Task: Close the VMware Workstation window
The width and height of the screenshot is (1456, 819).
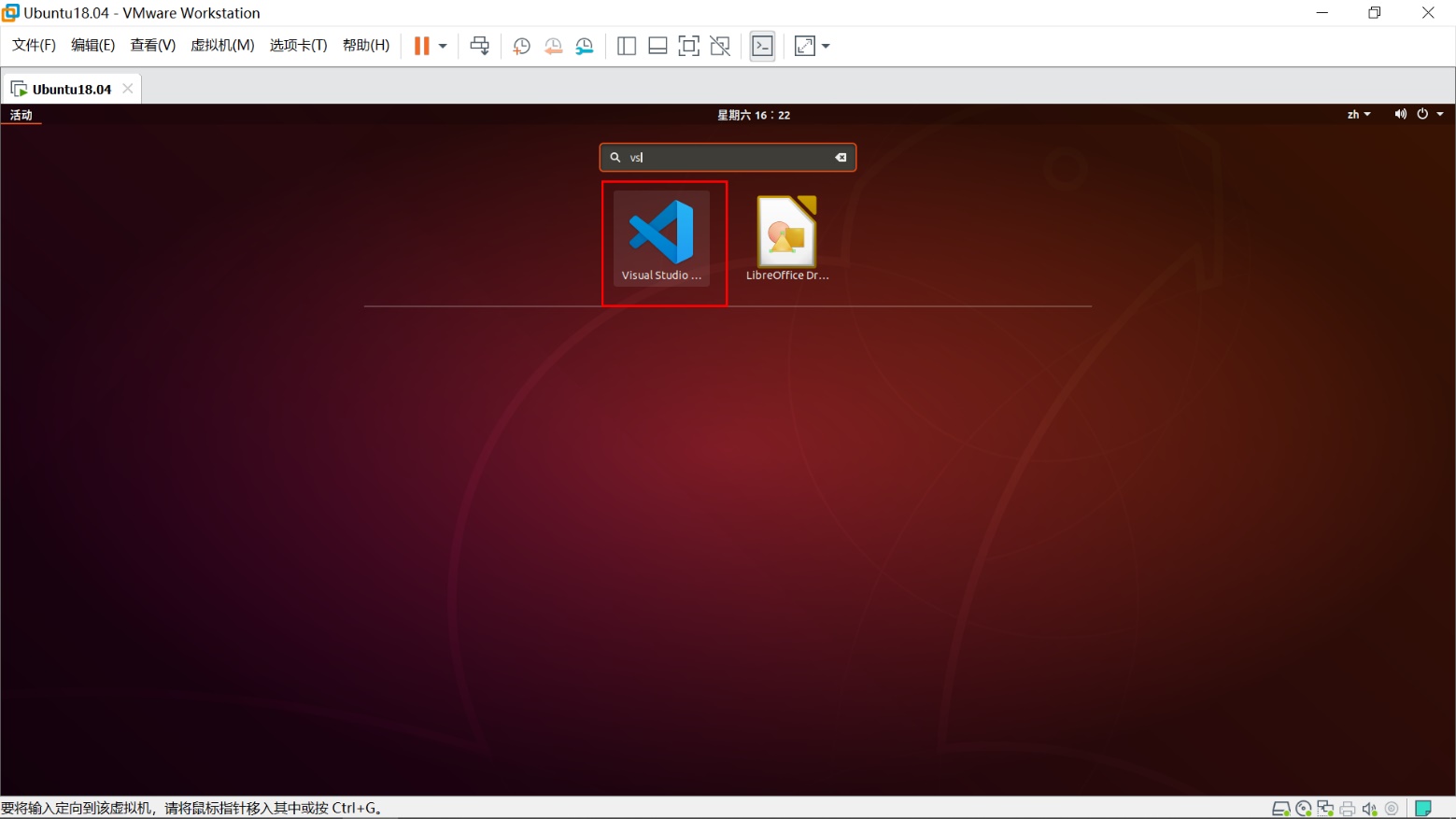Action: click(1428, 13)
